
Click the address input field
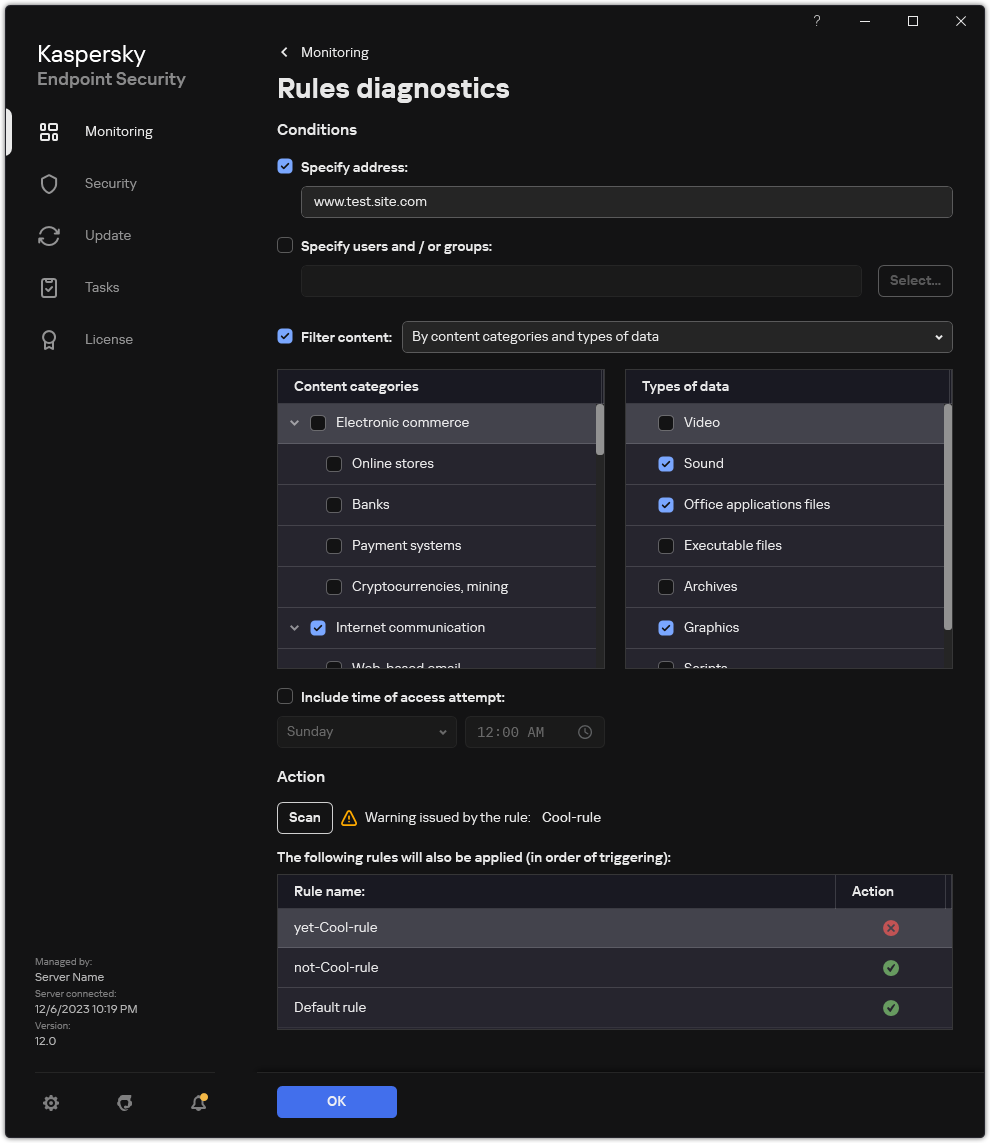(x=626, y=202)
